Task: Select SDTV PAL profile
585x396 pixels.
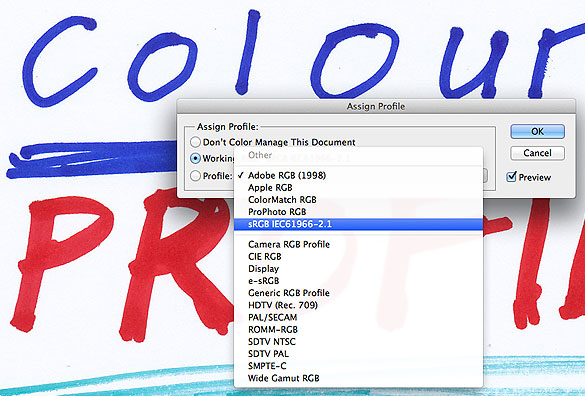Action: [x=358, y=353]
